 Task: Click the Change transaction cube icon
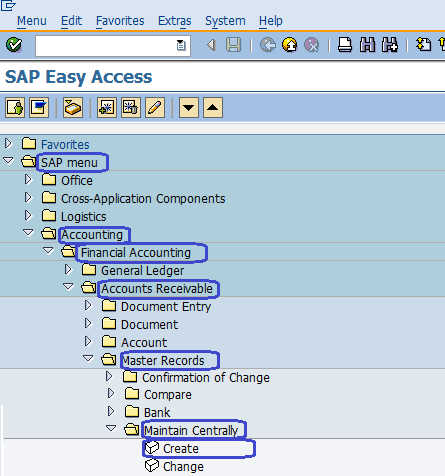pyautogui.click(x=152, y=466)
